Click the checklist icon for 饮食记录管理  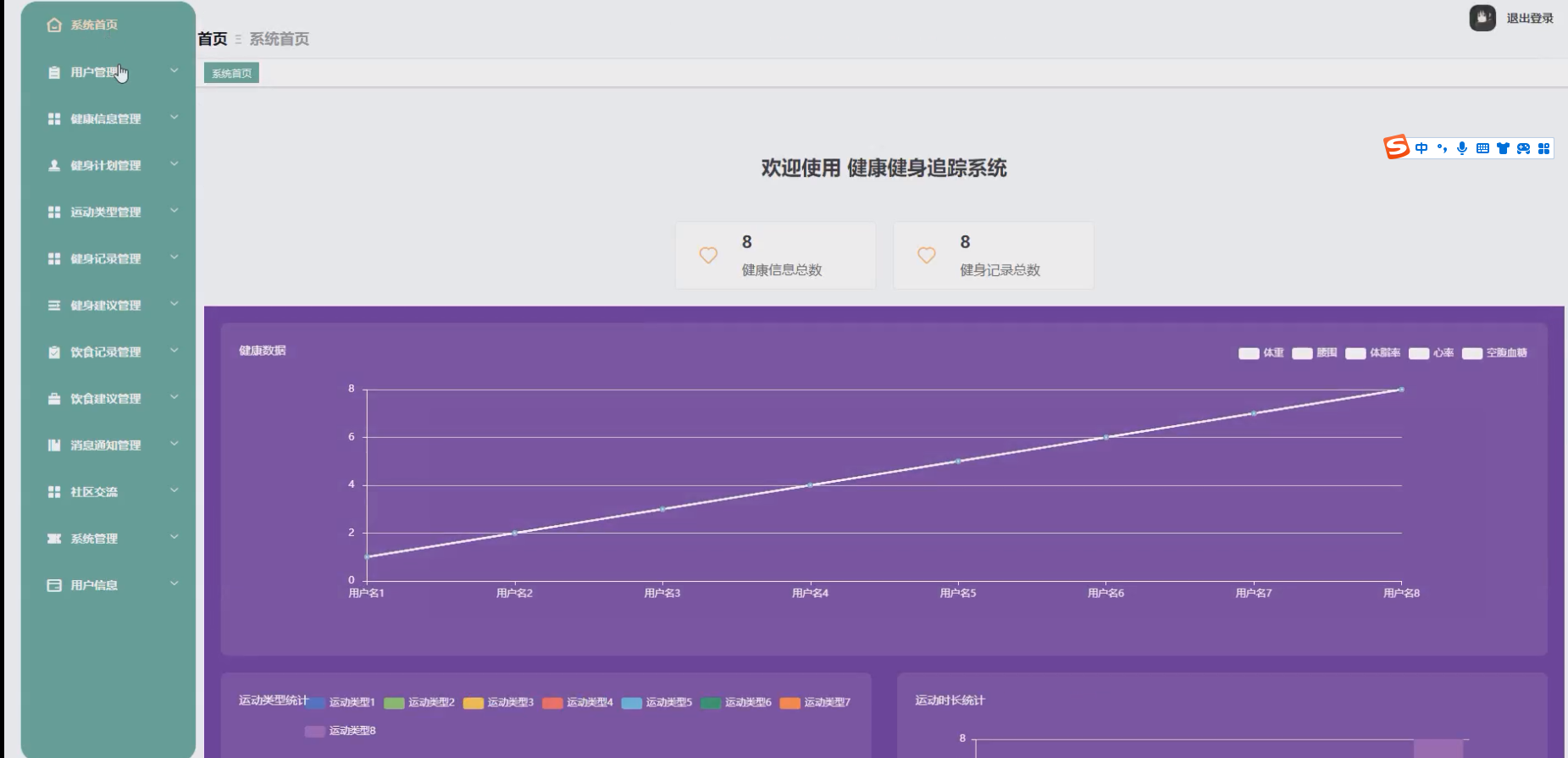coord(54,351)
